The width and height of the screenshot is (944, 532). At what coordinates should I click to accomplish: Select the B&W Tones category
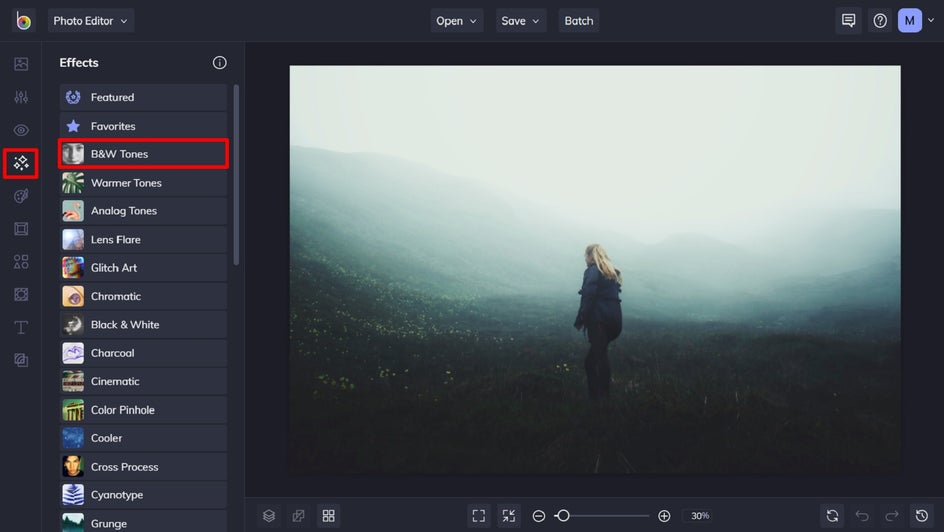click(143, 154)
